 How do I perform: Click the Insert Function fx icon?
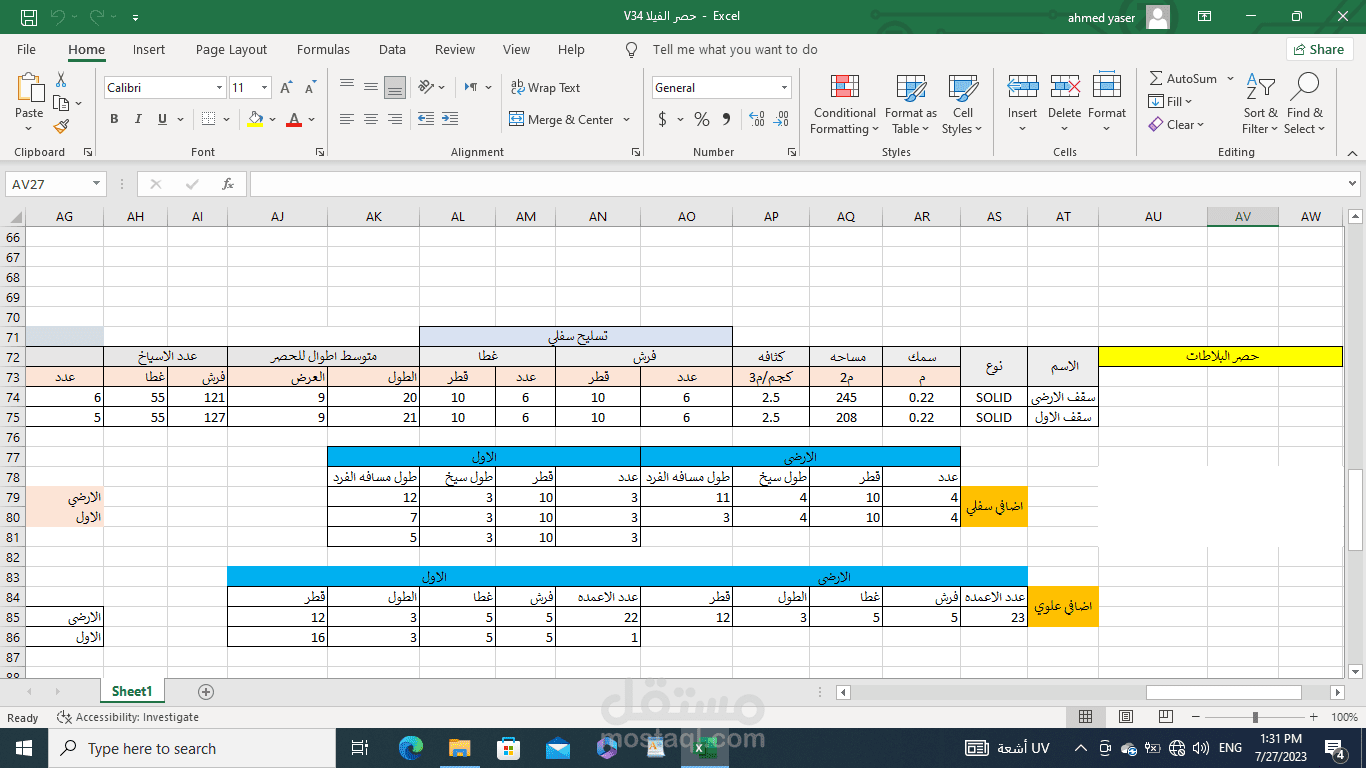pos(228,184)
